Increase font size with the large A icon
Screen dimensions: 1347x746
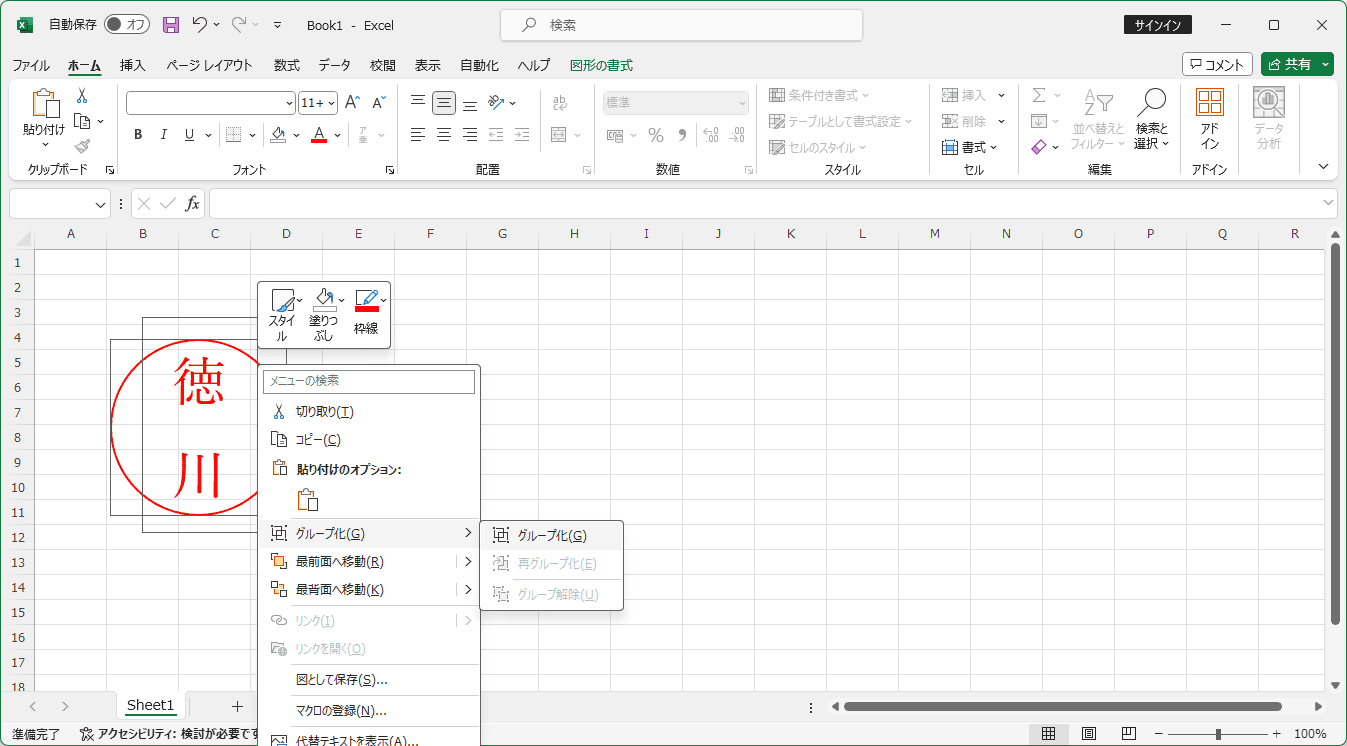pos(351,103)
